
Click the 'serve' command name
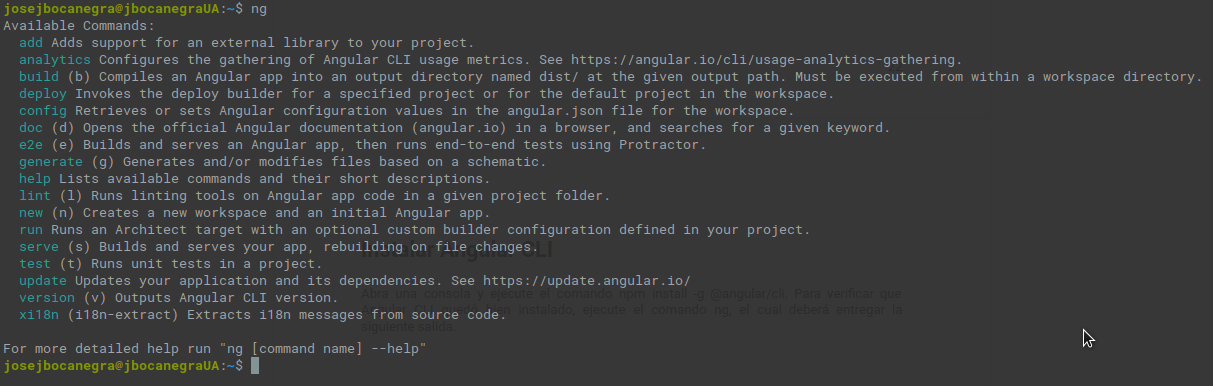[39, 246]
